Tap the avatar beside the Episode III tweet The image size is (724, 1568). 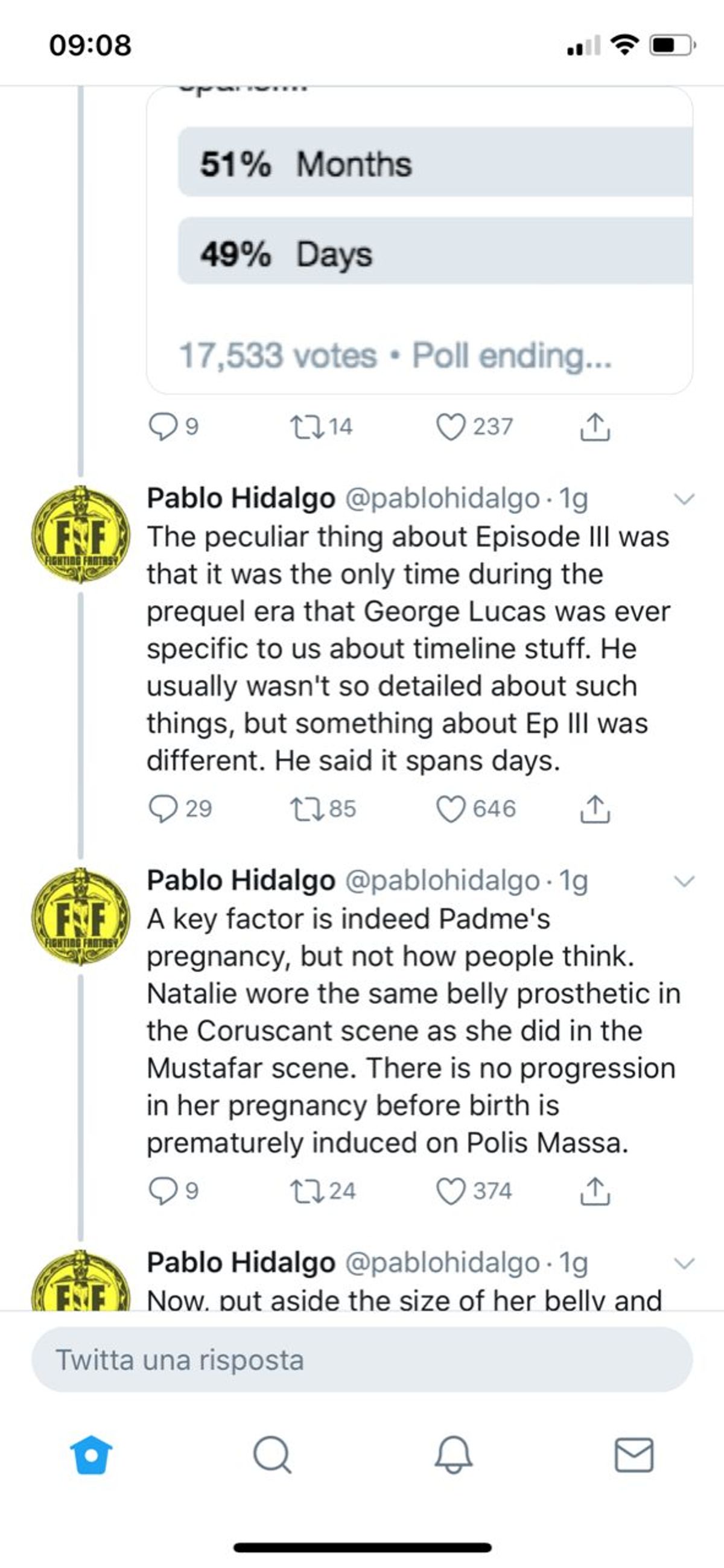[x=80, y=534]
